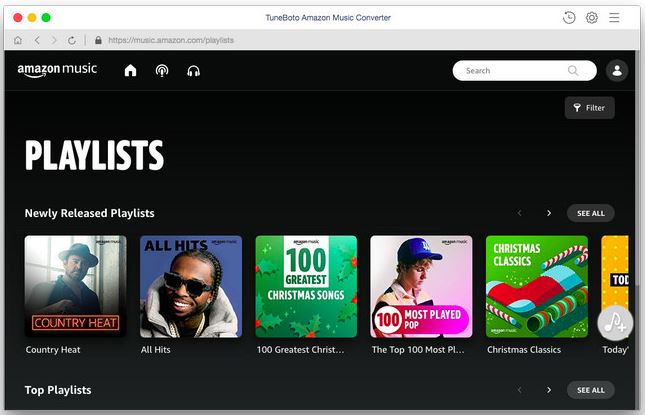645x415 pixels.
Task: Open Amazon Music Home tab
Action: click(130, 71)
